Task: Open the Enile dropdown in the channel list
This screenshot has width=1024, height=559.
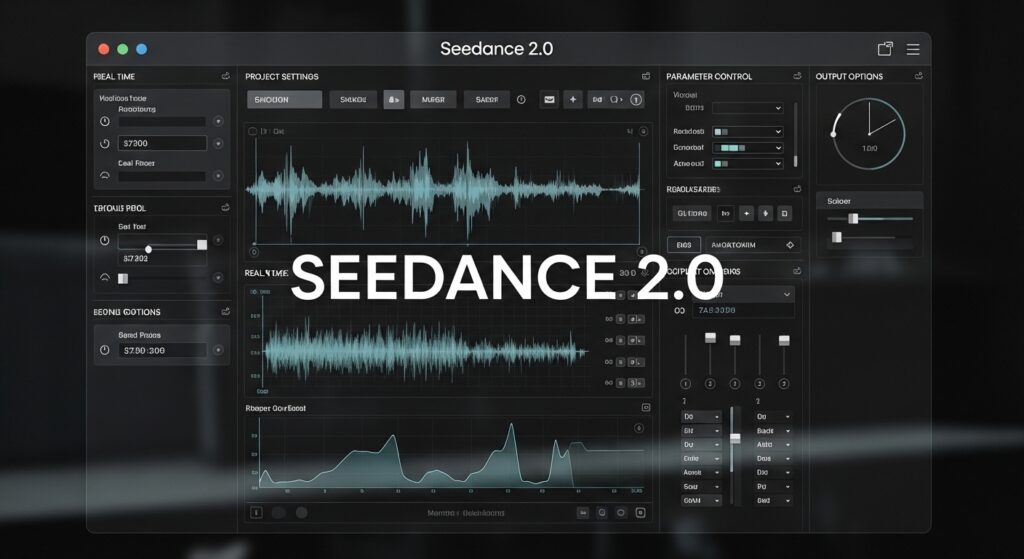Action: [701, 458]
